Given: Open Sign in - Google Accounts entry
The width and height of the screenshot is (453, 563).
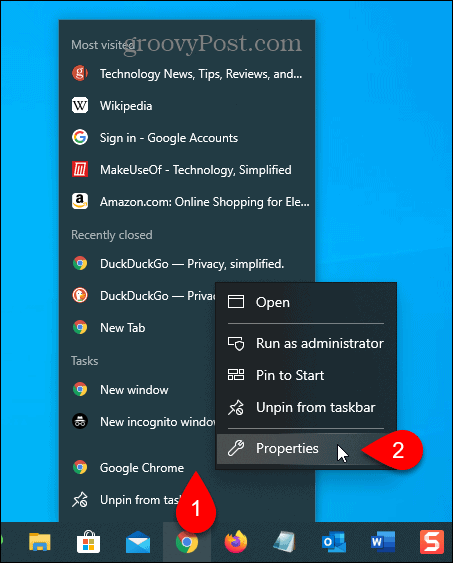Looking at the screenshot, I should pyautogui.click(x=187, y=138).
